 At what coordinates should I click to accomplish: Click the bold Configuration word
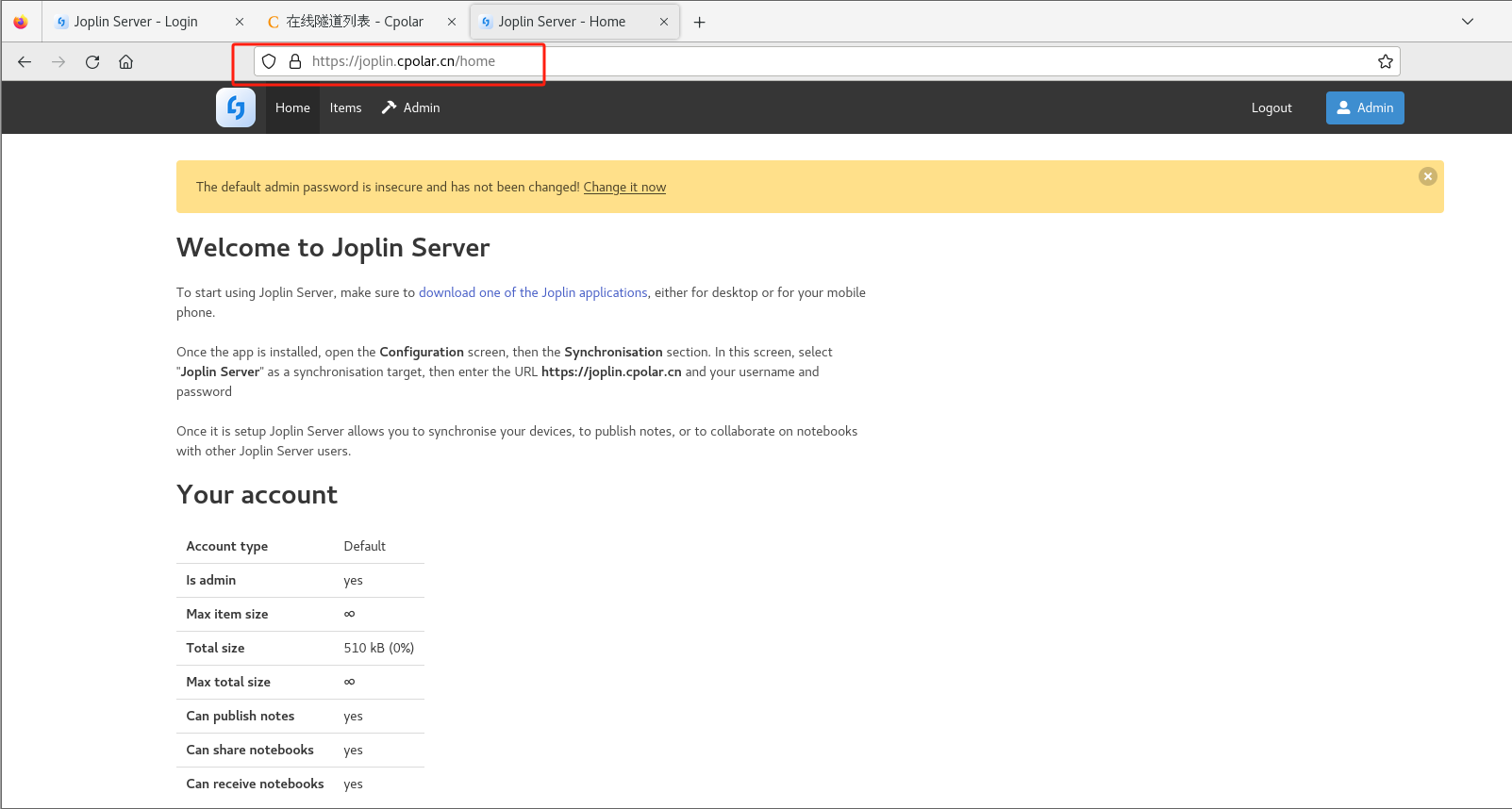[422, 352]
